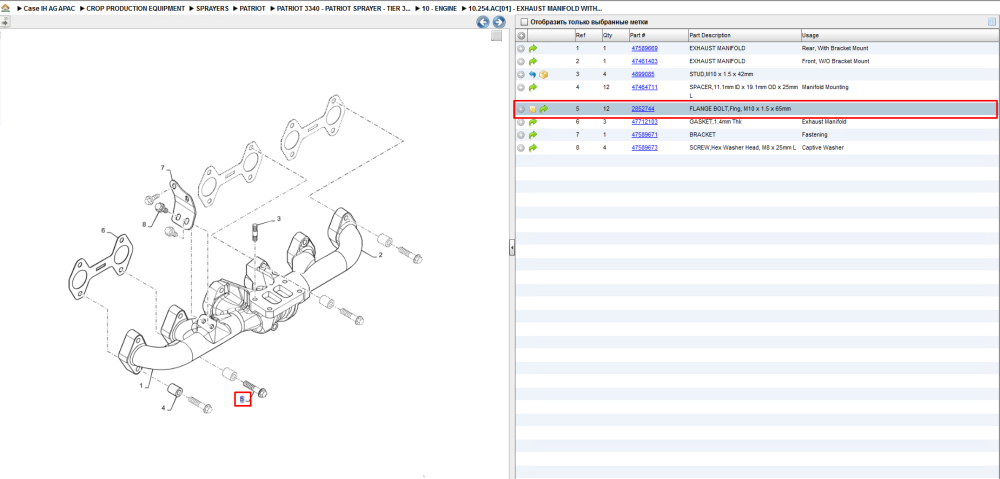This screenshot has height=479, width=1000.
Task: Open part number link 4899085
Action: coord(643,75)
